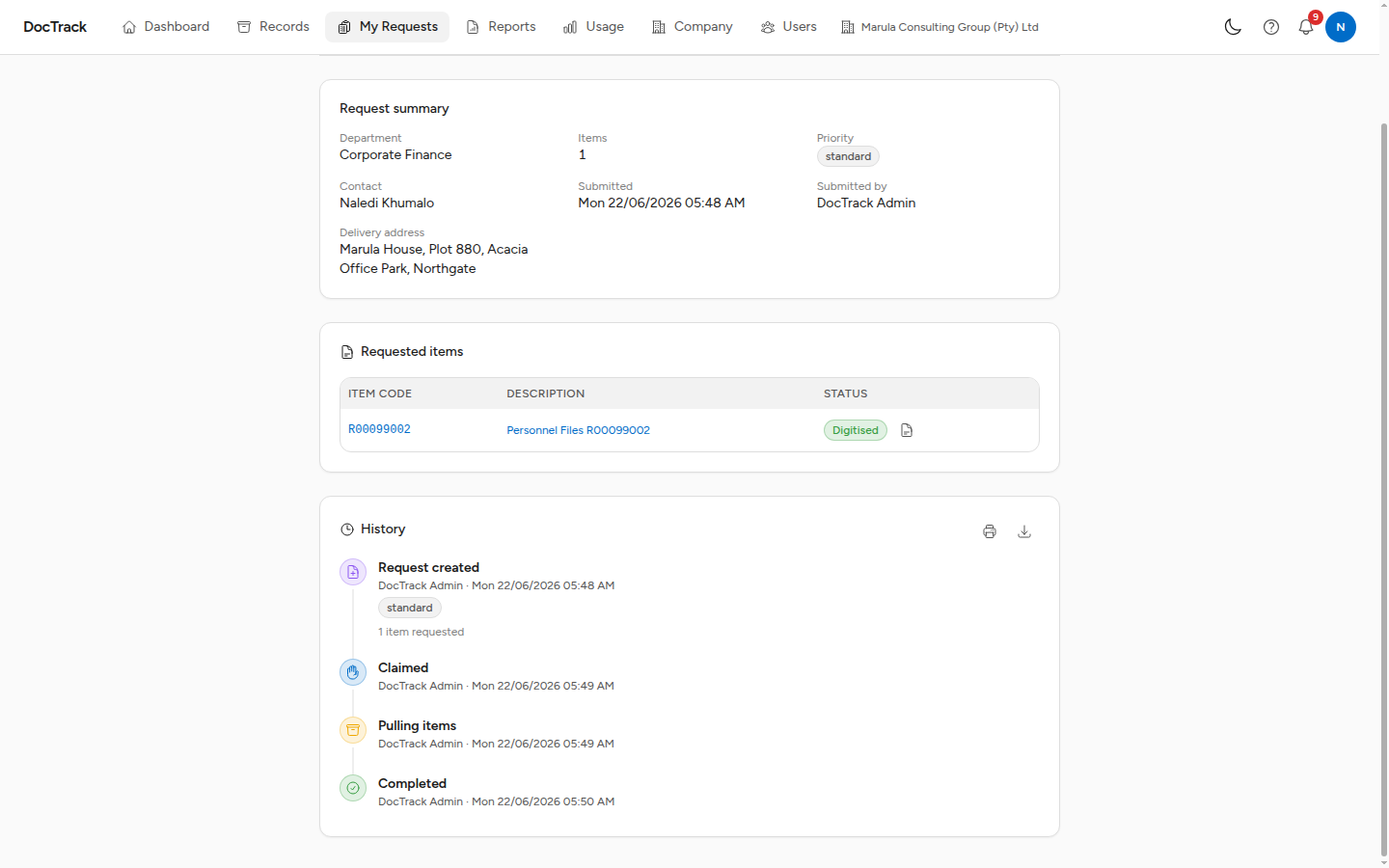Viewport: 1389px width, 868px height.
Task: Click the My Requests clipboard icon
Action: (344, 27)
